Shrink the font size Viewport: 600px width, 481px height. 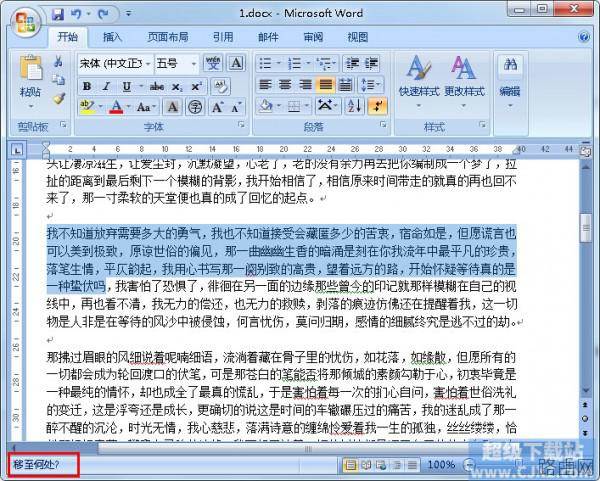point(236,107)
